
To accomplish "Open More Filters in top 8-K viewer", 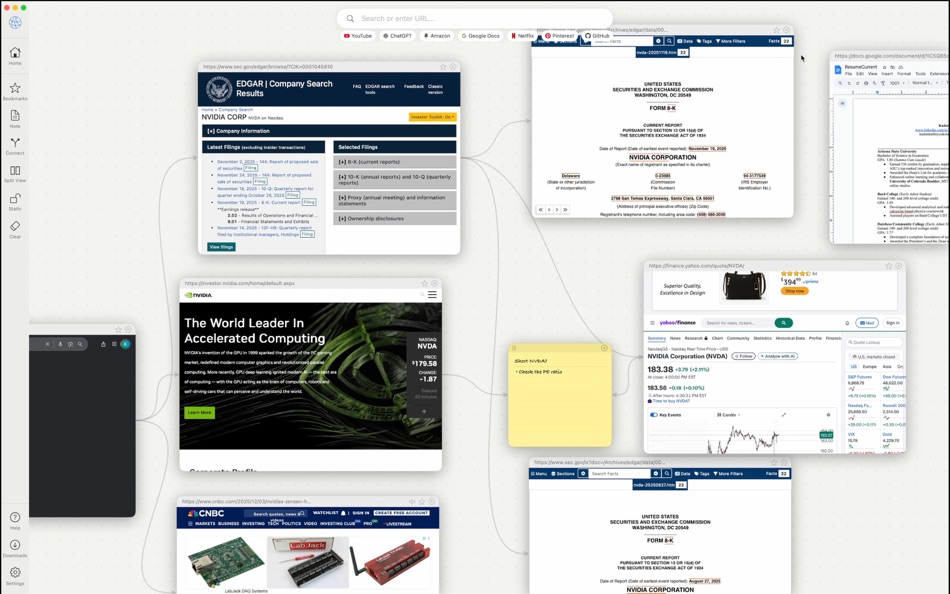I will tap(731, 41).
